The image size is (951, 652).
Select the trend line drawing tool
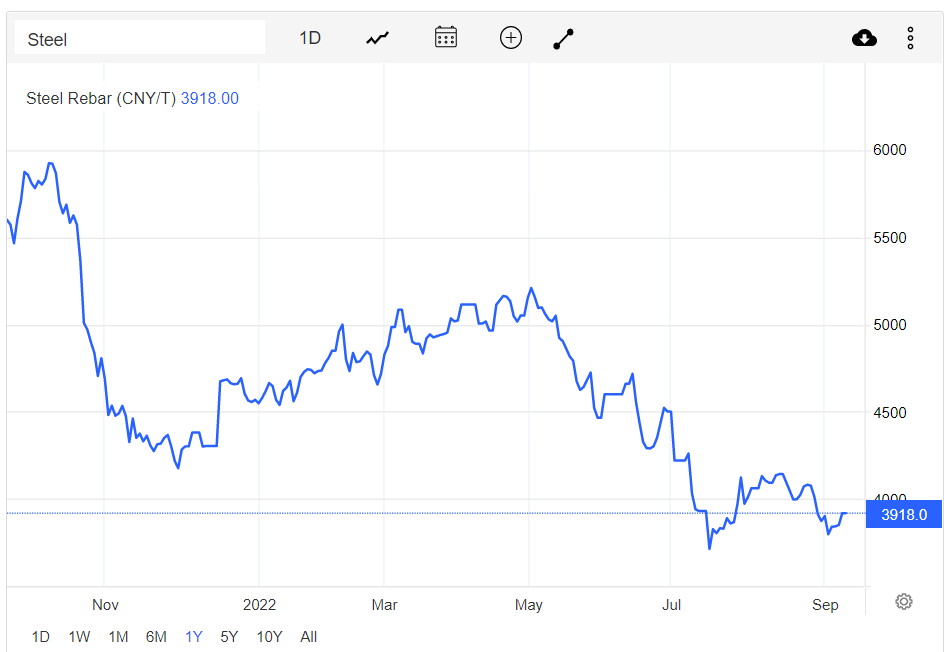click(564, 38)
